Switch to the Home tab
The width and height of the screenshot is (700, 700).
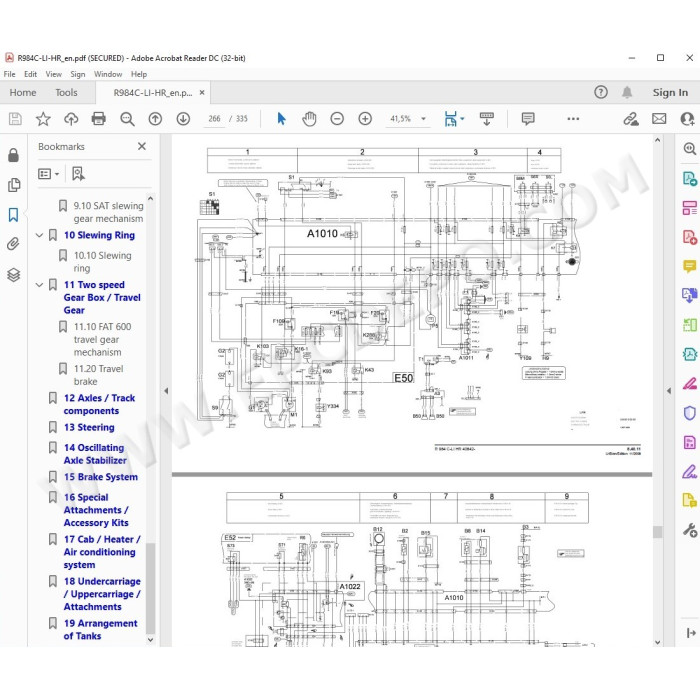pos(23,92)
